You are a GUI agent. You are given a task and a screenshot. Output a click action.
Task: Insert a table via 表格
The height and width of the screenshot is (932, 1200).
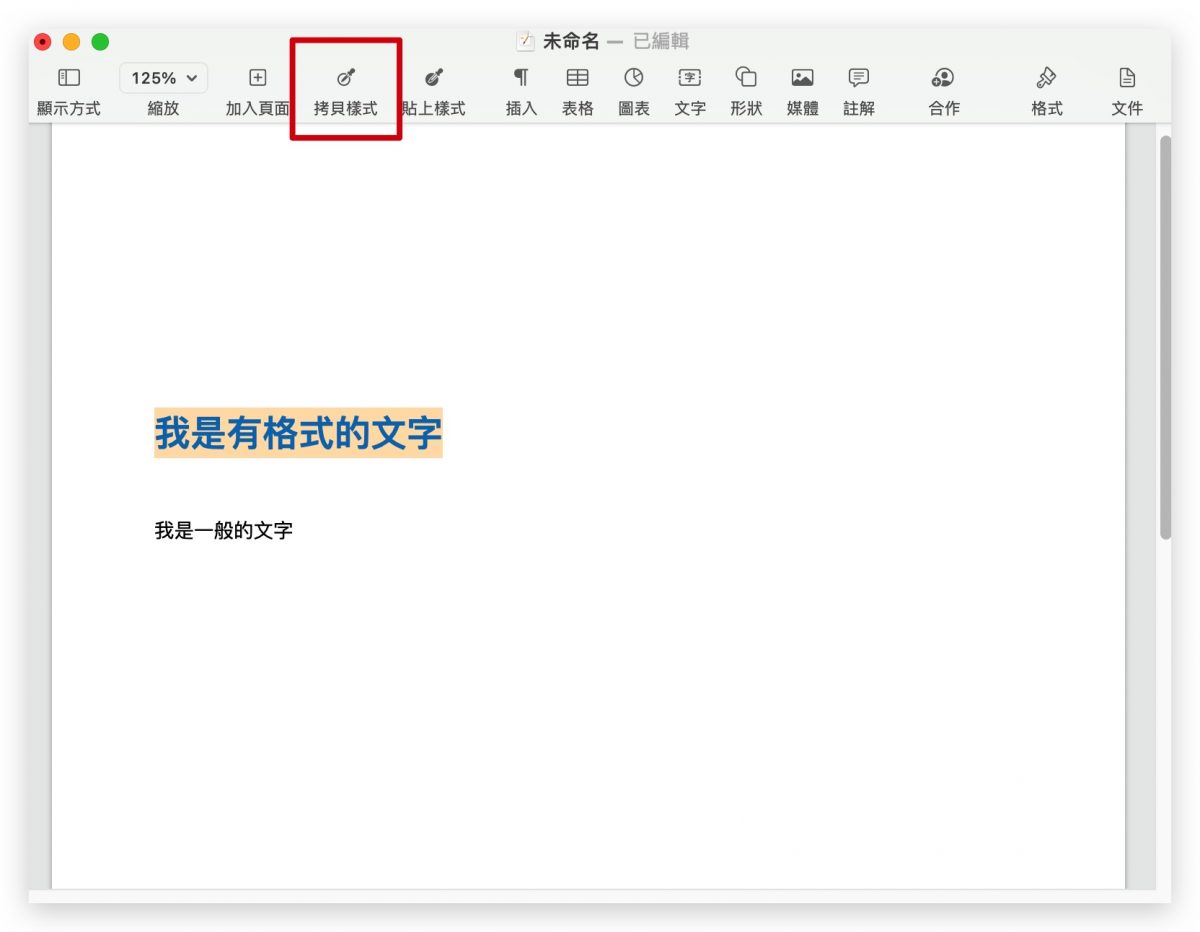[577, 91]
